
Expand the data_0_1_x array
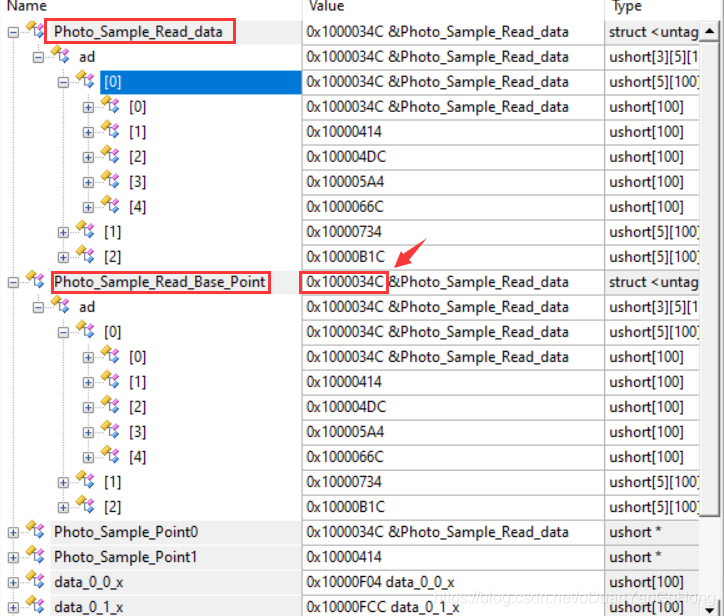[x=13, y=607]
